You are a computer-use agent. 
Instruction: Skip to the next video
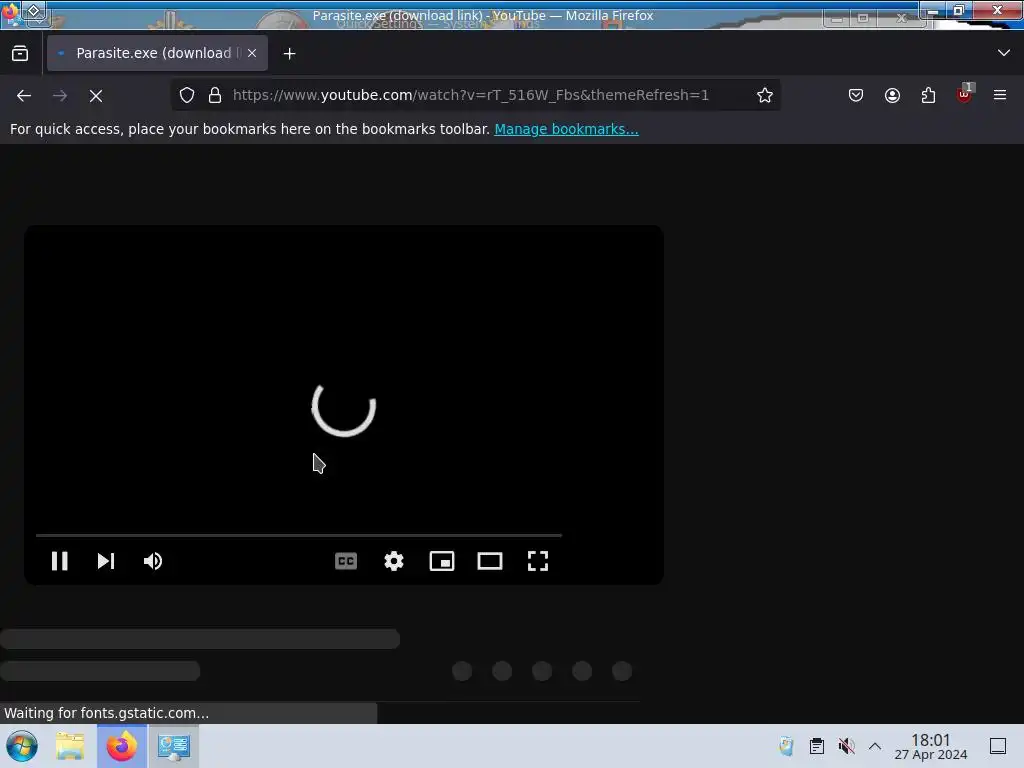click(x=106, y=561)
